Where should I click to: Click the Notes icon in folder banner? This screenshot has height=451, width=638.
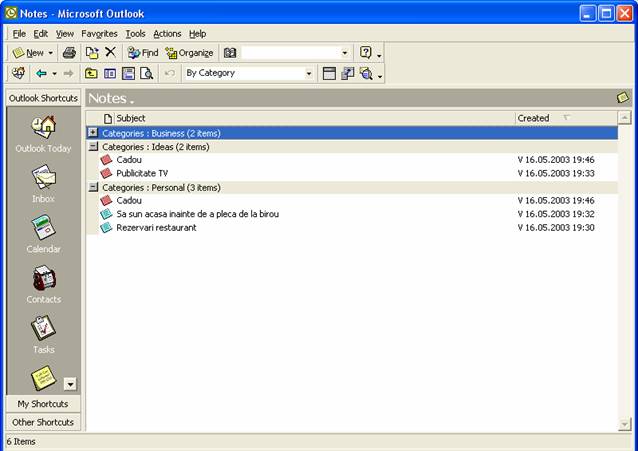(x=623, y=98)
